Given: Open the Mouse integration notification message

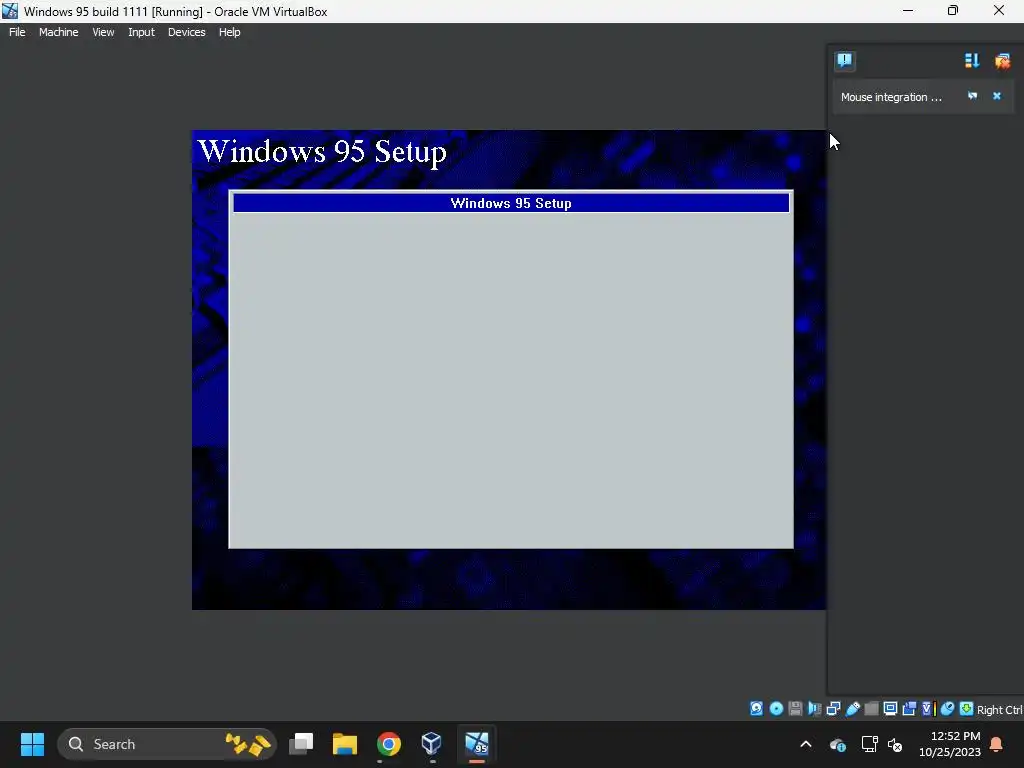Looking at the screenshot, I should 891,97.
